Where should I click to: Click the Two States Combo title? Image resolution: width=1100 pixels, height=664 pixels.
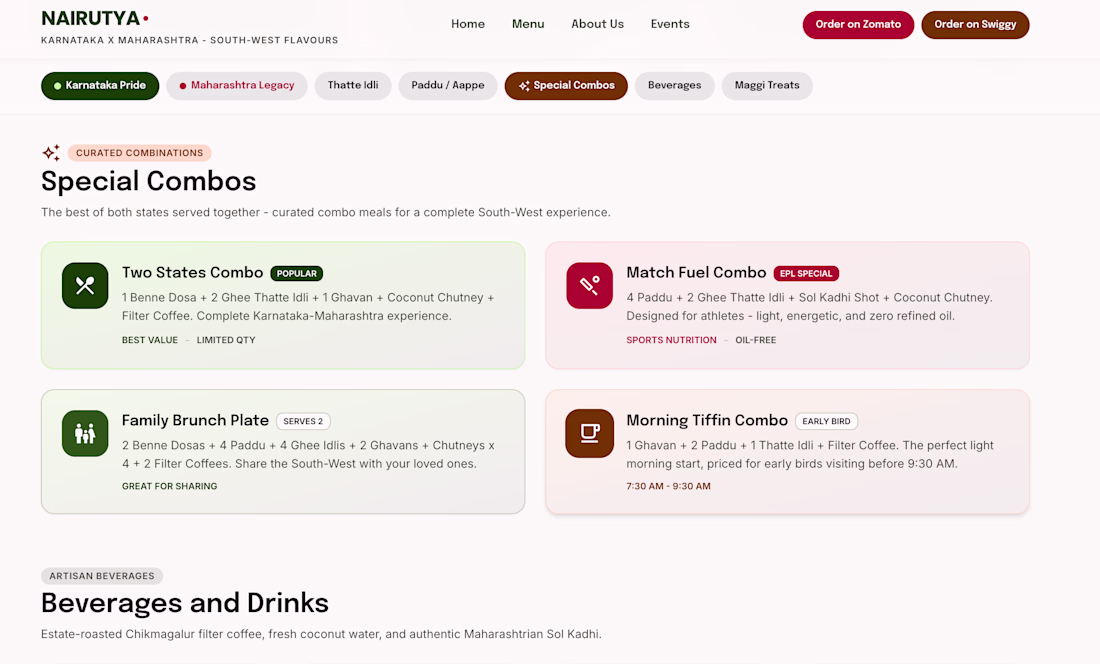coord(192,273)
